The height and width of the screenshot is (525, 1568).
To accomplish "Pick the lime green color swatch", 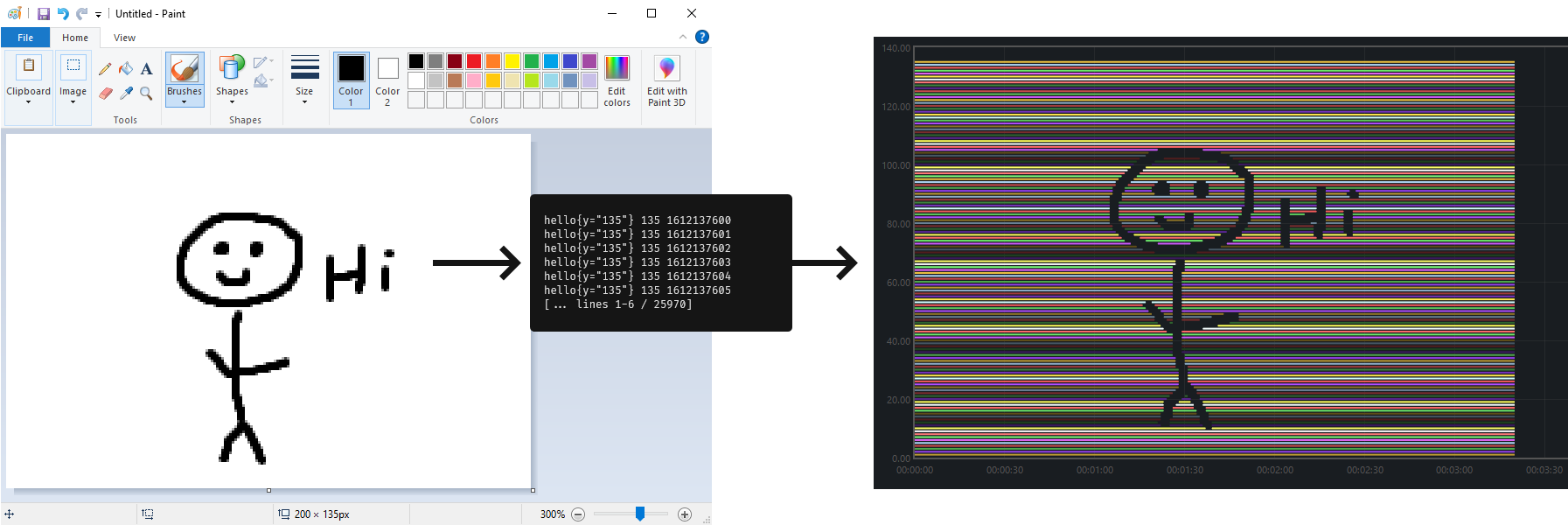I will pos(532,80).
